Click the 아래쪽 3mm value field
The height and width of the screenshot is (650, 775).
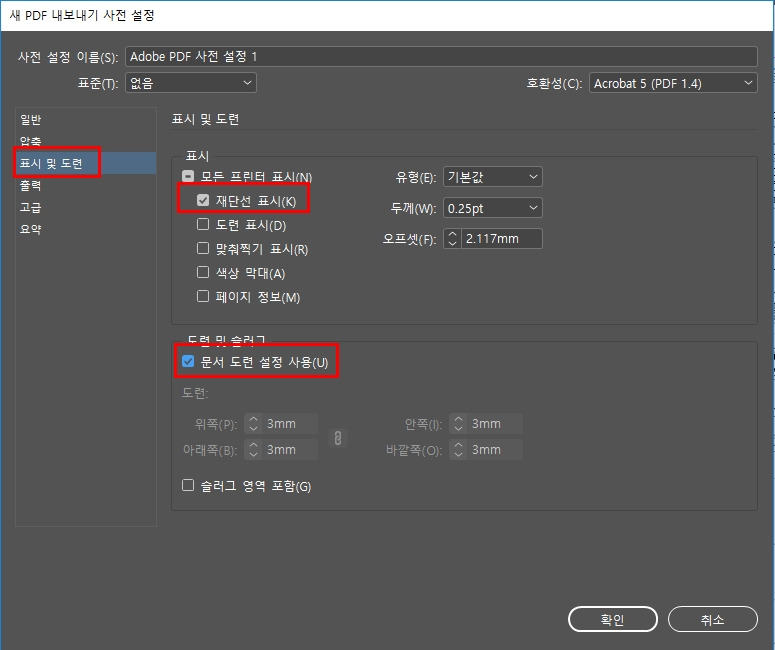290,450
